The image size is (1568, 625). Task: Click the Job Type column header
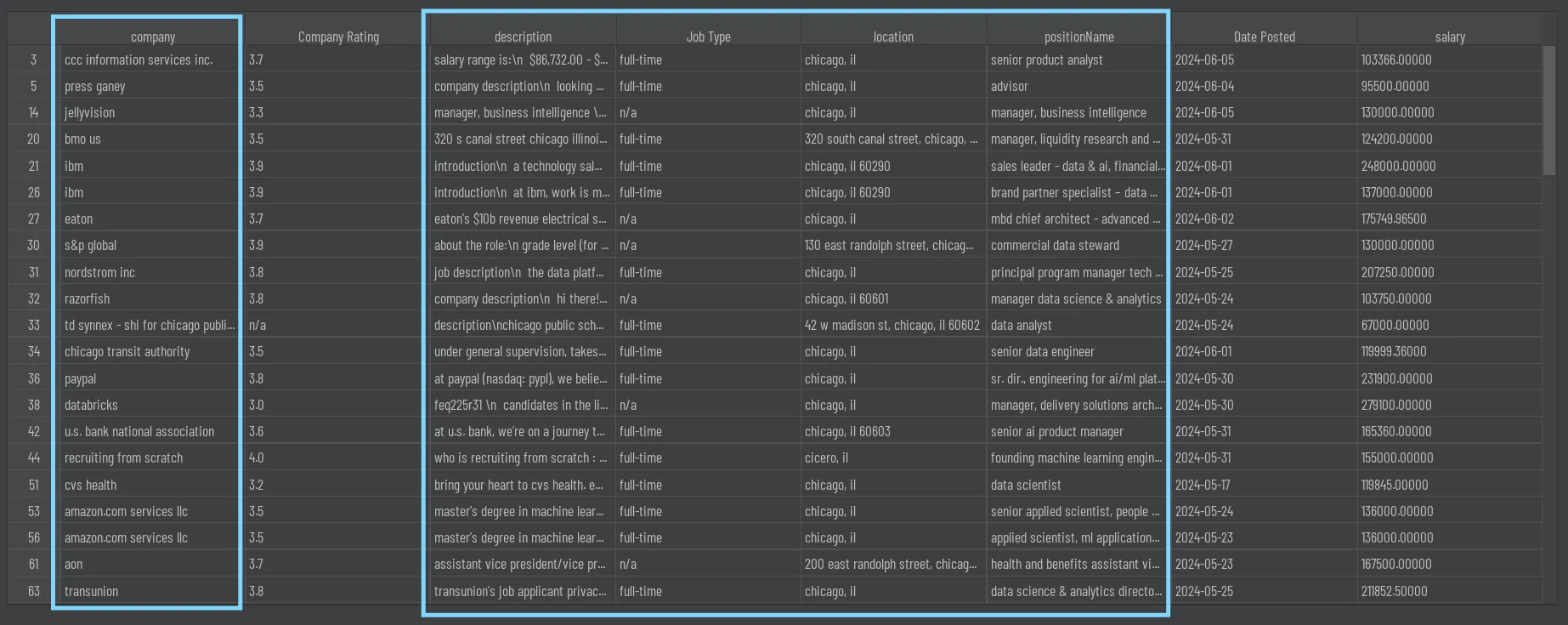pos(708,37)
